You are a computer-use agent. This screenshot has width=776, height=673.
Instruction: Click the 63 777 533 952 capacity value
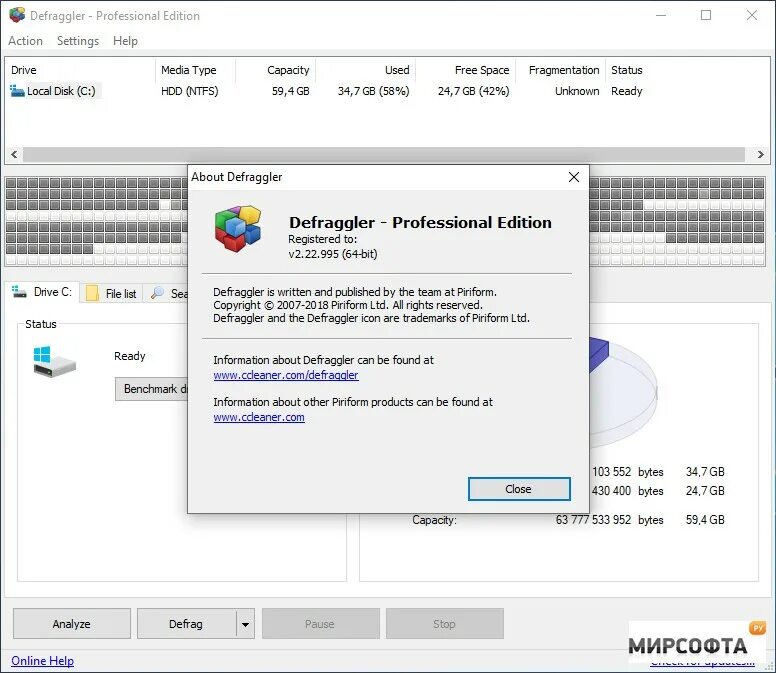593,520
